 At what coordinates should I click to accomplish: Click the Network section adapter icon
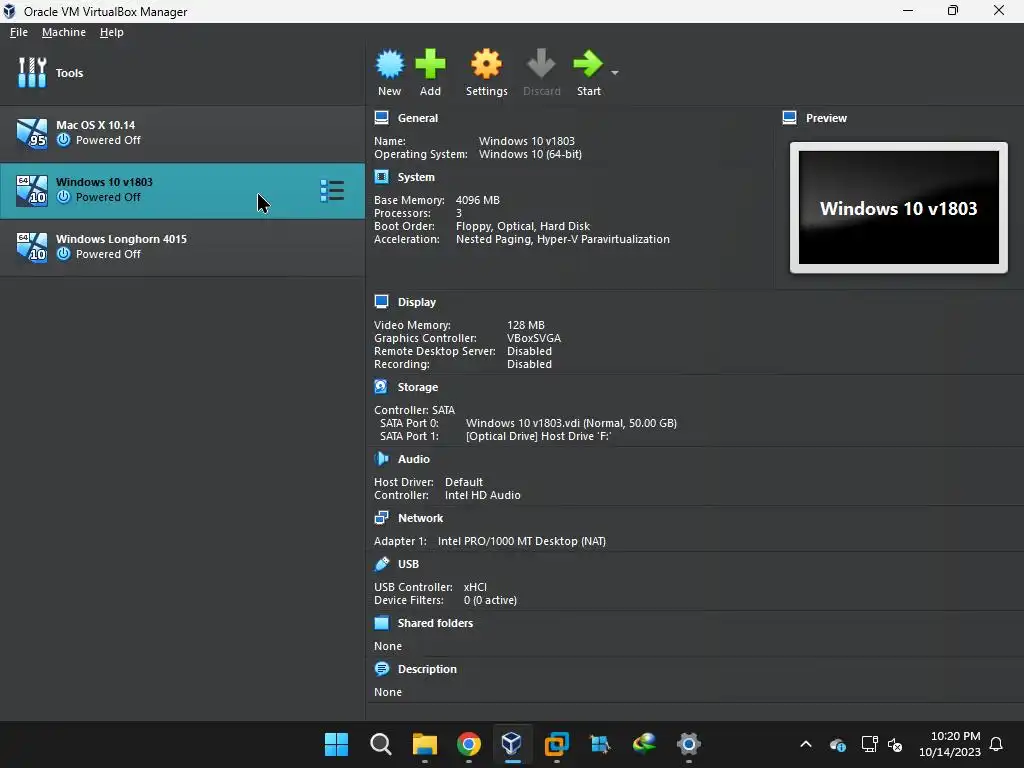381,517
